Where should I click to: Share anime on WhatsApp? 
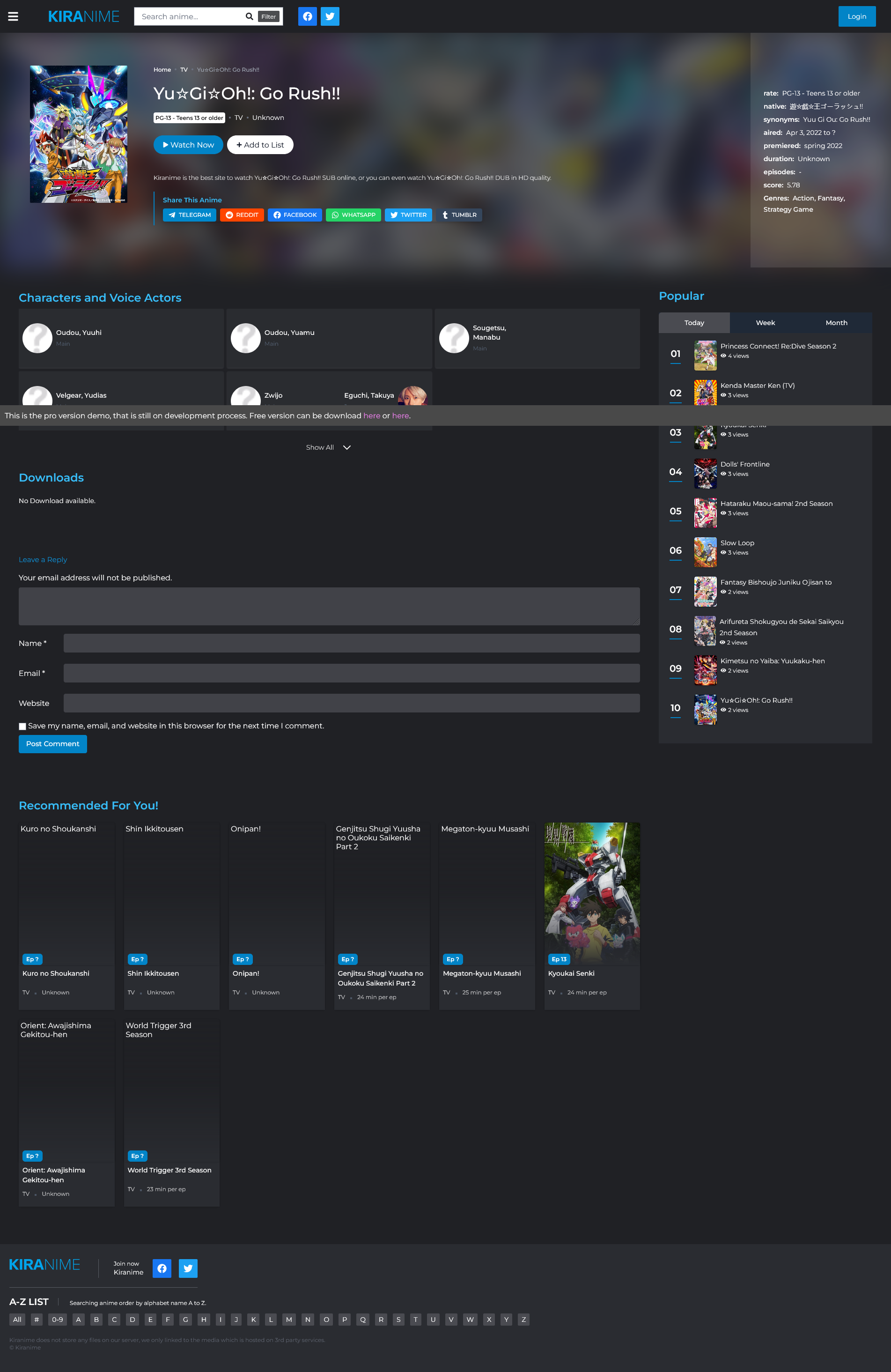pyautogui.click(x=353, y=215)
